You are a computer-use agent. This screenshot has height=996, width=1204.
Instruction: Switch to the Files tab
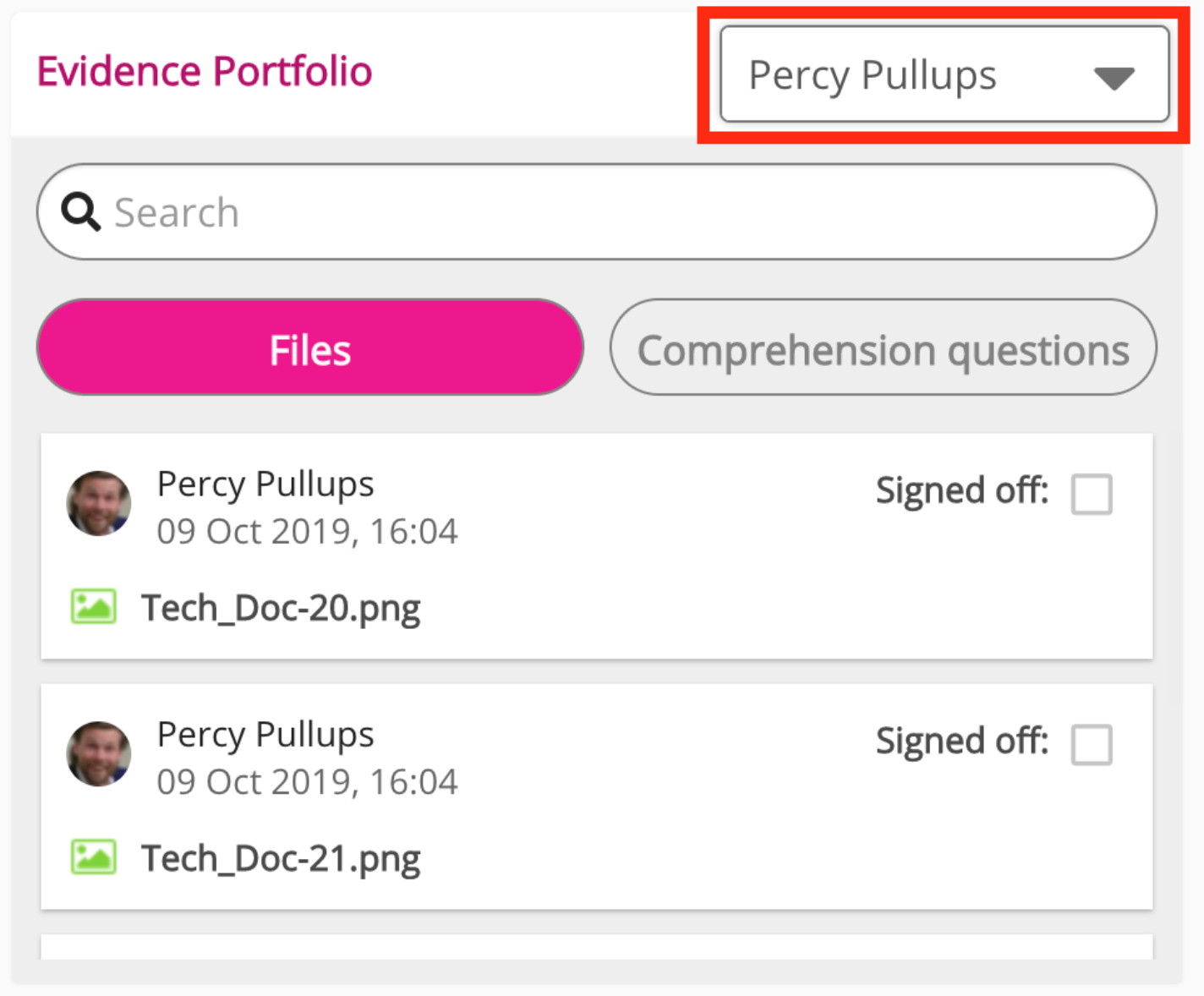[310, 348]
